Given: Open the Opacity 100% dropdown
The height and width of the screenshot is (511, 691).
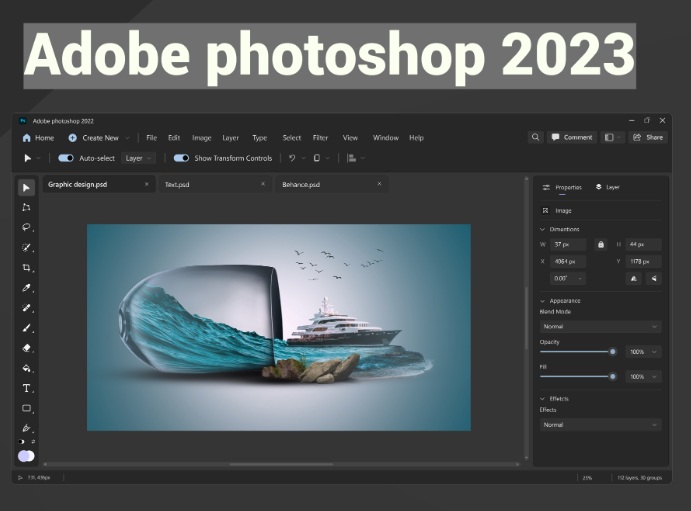Looking at the screenshot, I should tap(643, 352).
